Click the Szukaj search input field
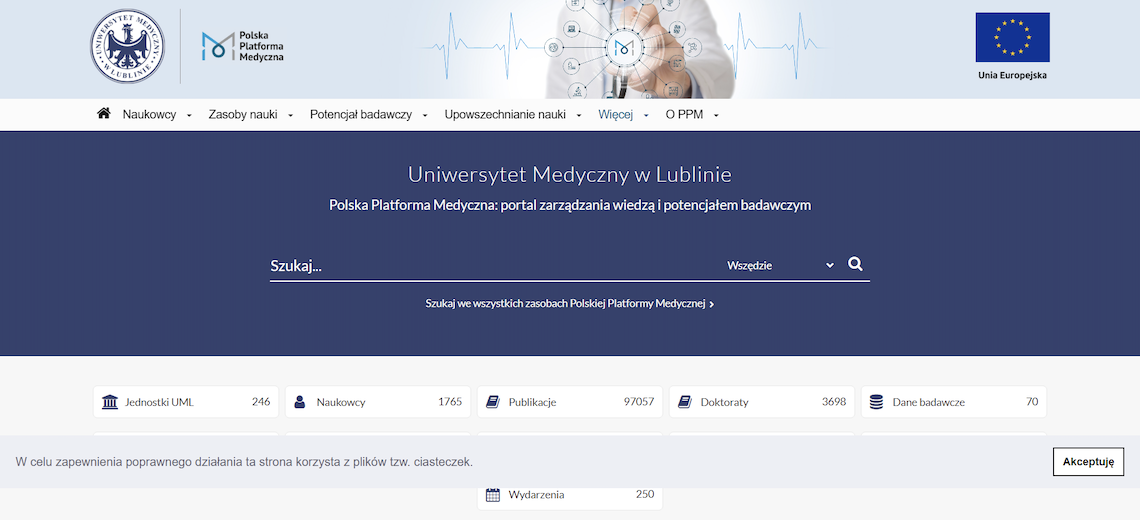The image size is (1140, 520). (x=494, y=265)
